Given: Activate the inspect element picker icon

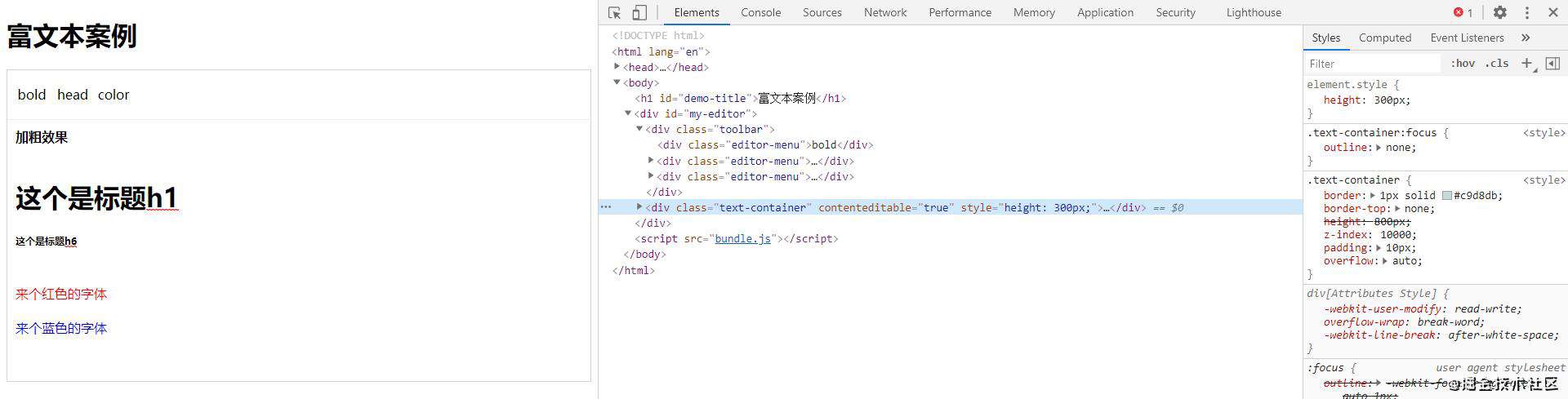Looking at the screenshot, I should tap(615, 12).
